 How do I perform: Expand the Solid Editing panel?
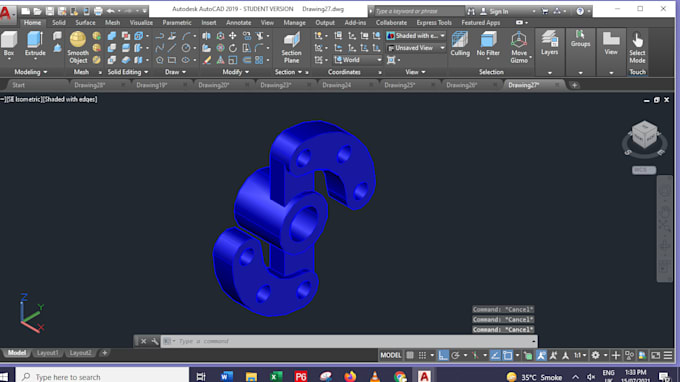pos(128,72)
